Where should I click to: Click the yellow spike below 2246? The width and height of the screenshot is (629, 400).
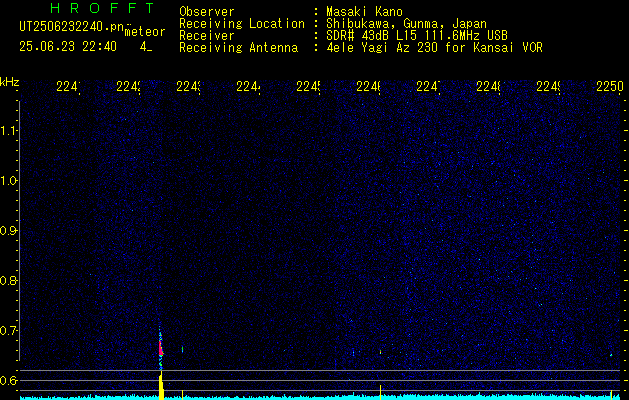tap(380, 392)
